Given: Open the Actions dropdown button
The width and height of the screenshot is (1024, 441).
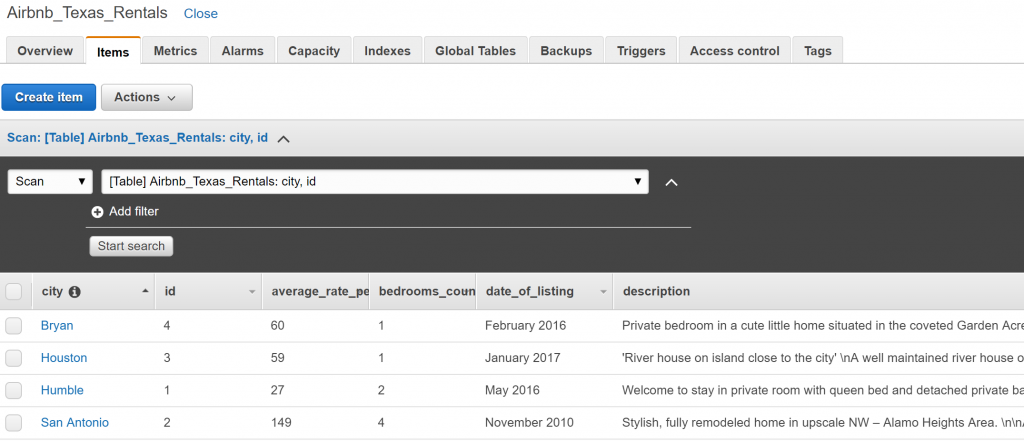Looking at the screenshot, I should pyautogui.click(x=146, y=97).
